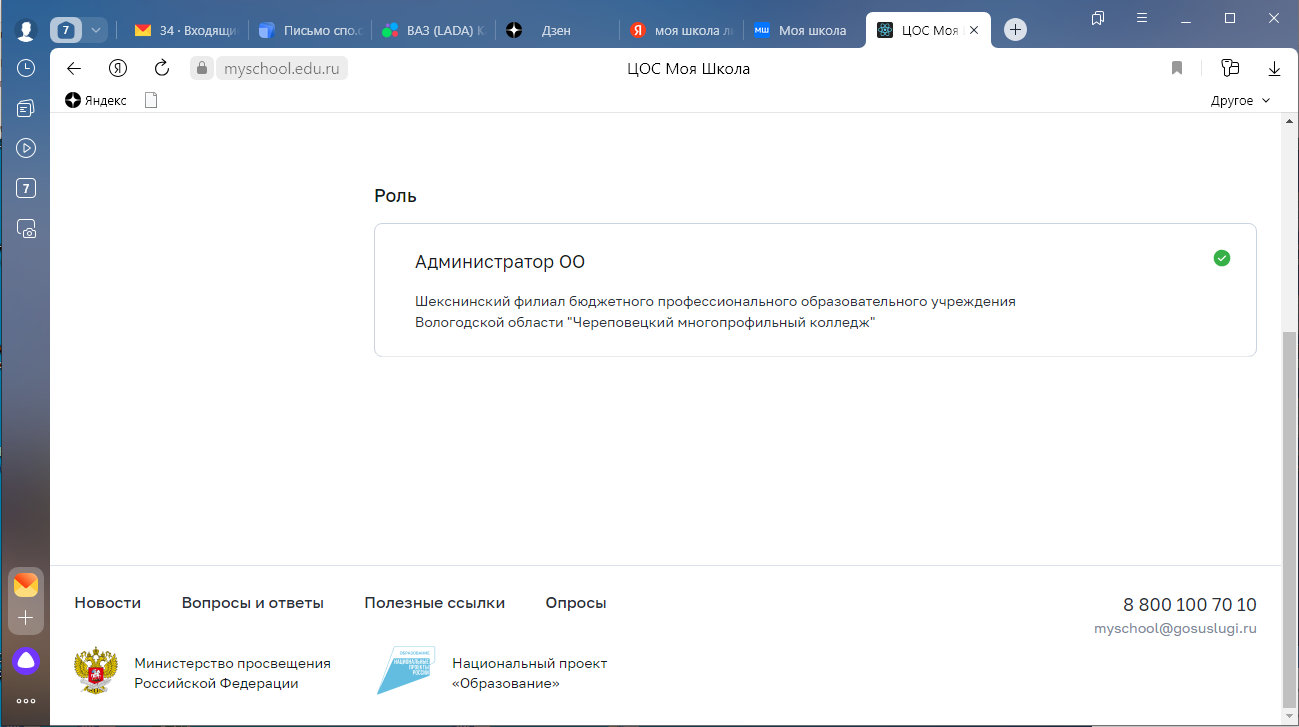
Task: Open Вопросы и ответы footer link
Action: click(252, 603)
